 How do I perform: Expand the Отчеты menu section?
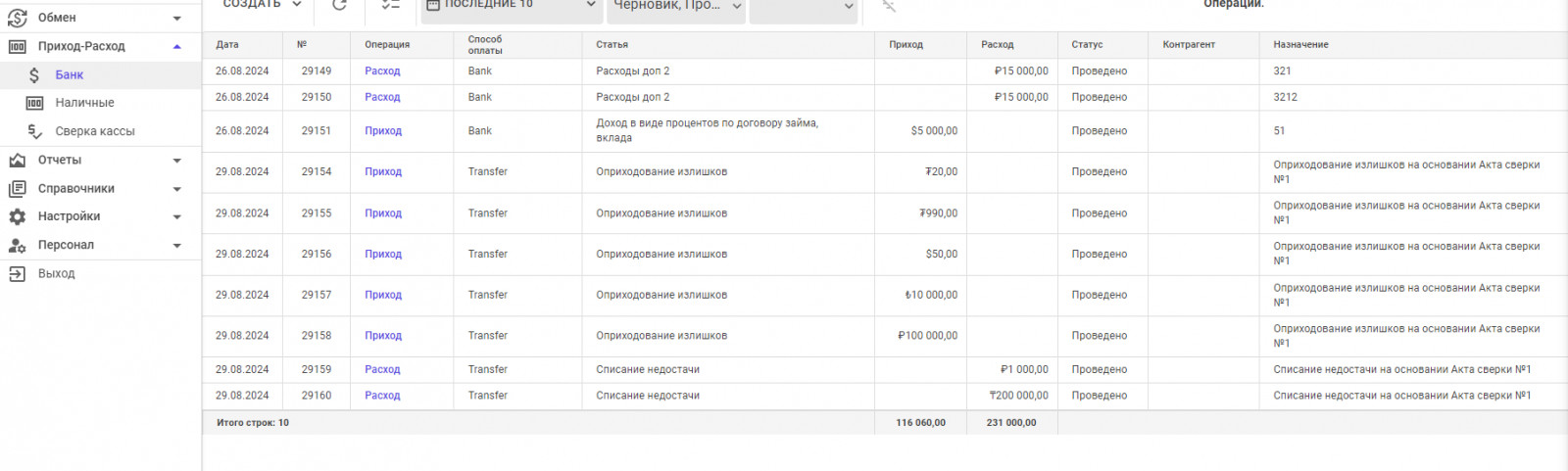click(x=177, y=160)
